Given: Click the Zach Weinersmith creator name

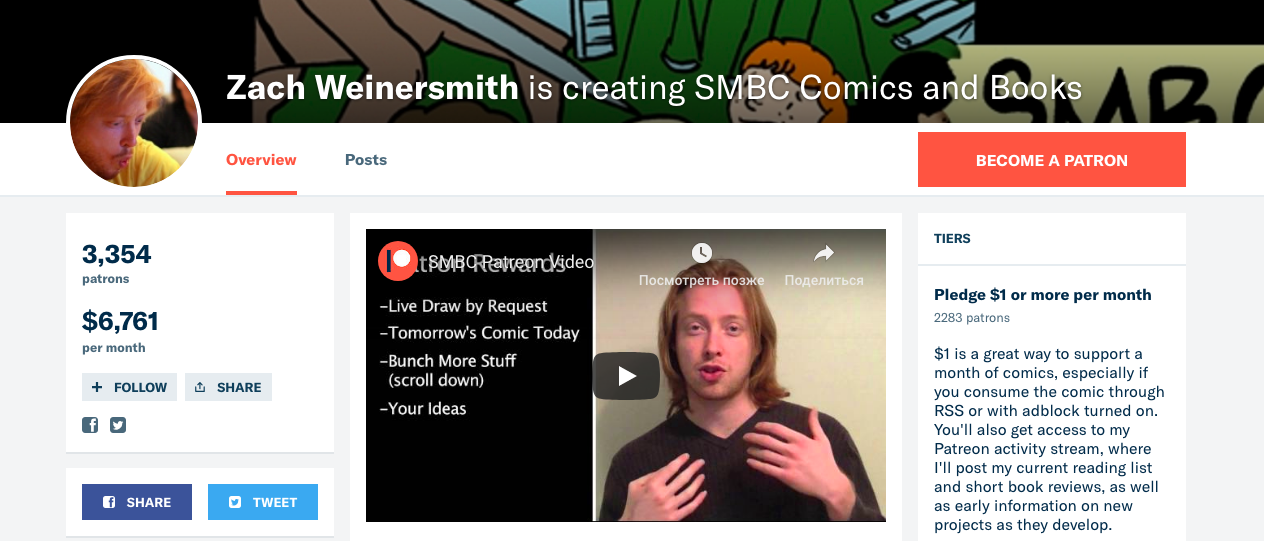Looking at the screenshot, I should coord(372,88).
